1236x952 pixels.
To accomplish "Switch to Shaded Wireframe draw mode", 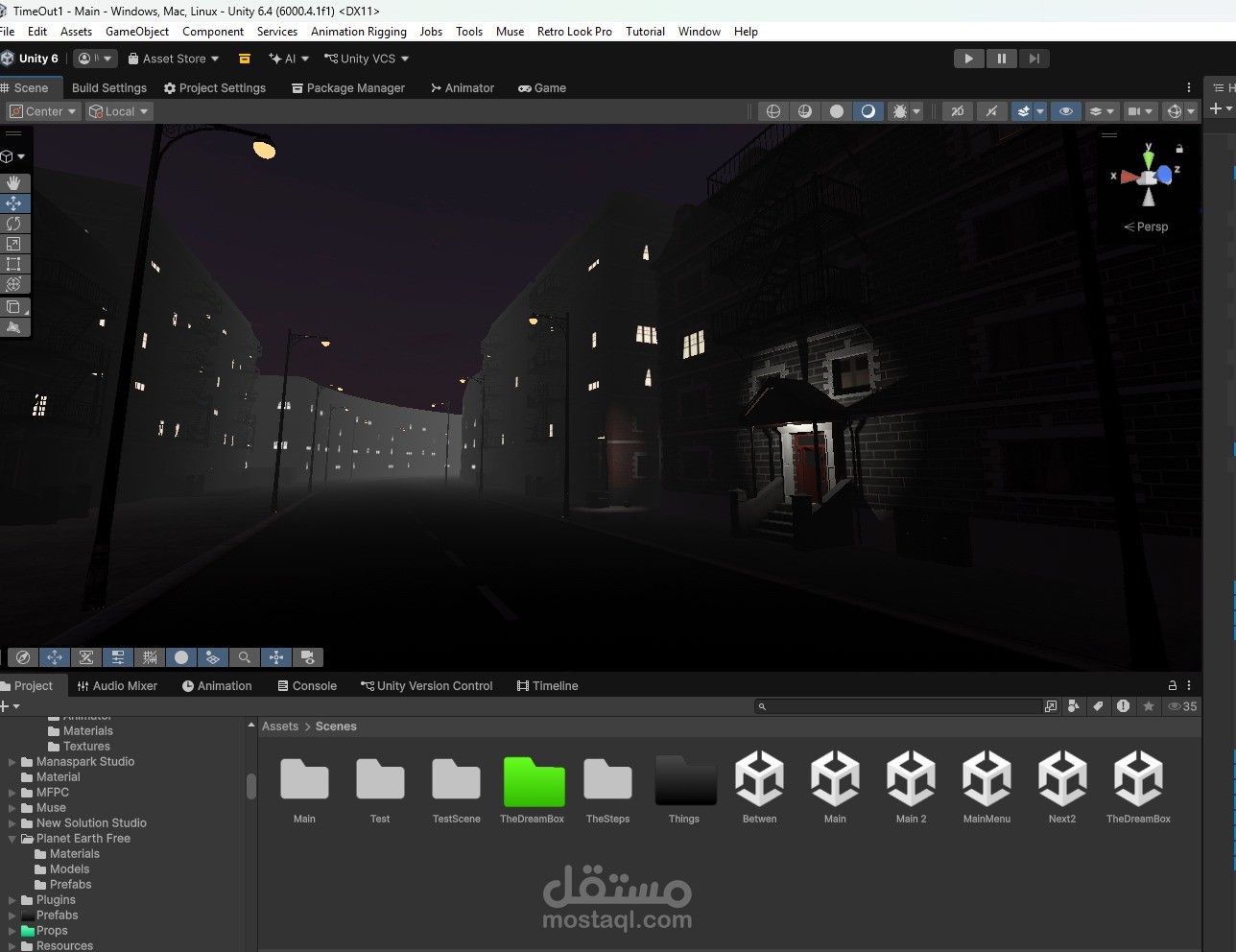I will tap(805, 111).
